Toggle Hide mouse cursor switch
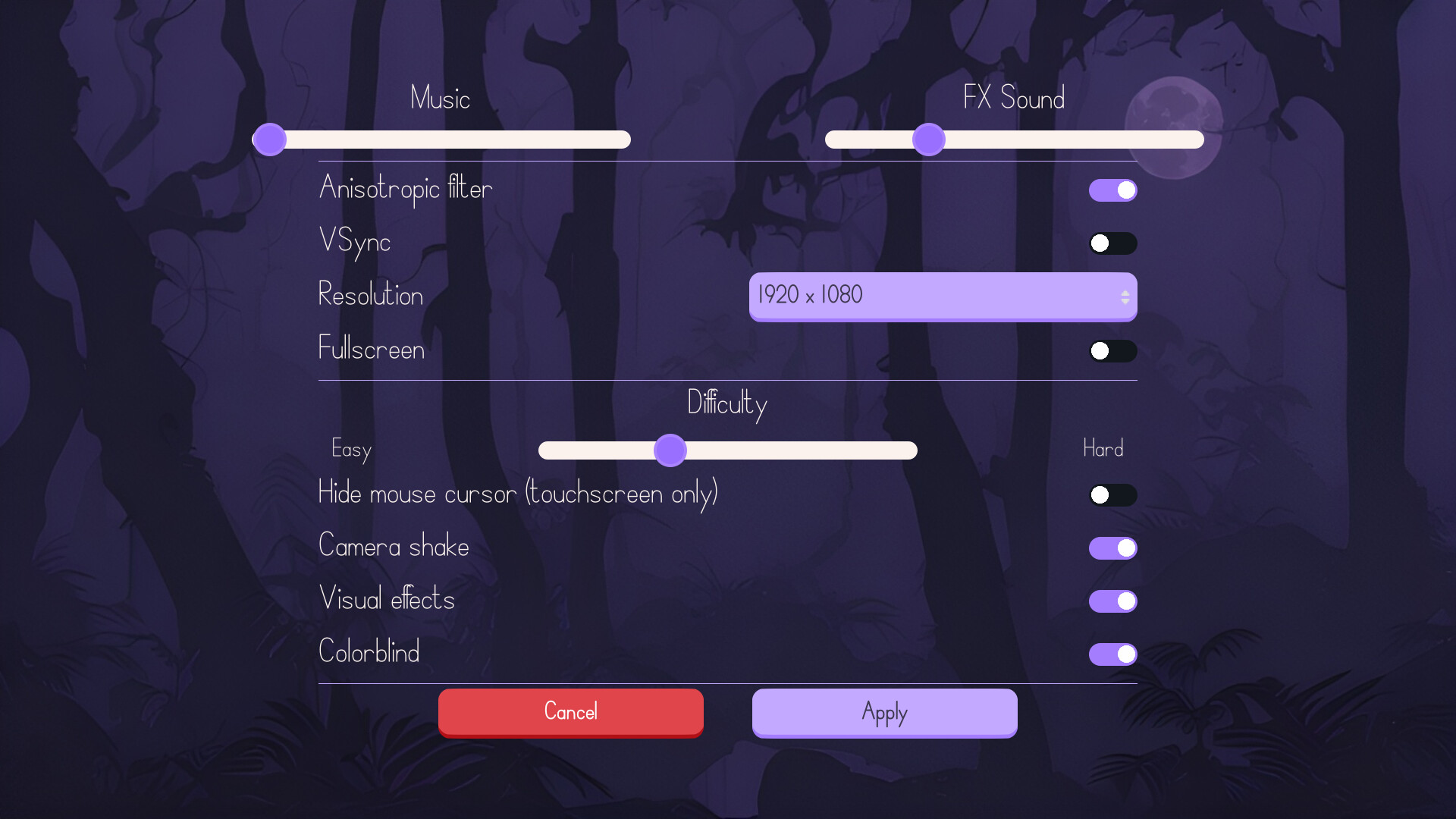 click(1112, 494)
